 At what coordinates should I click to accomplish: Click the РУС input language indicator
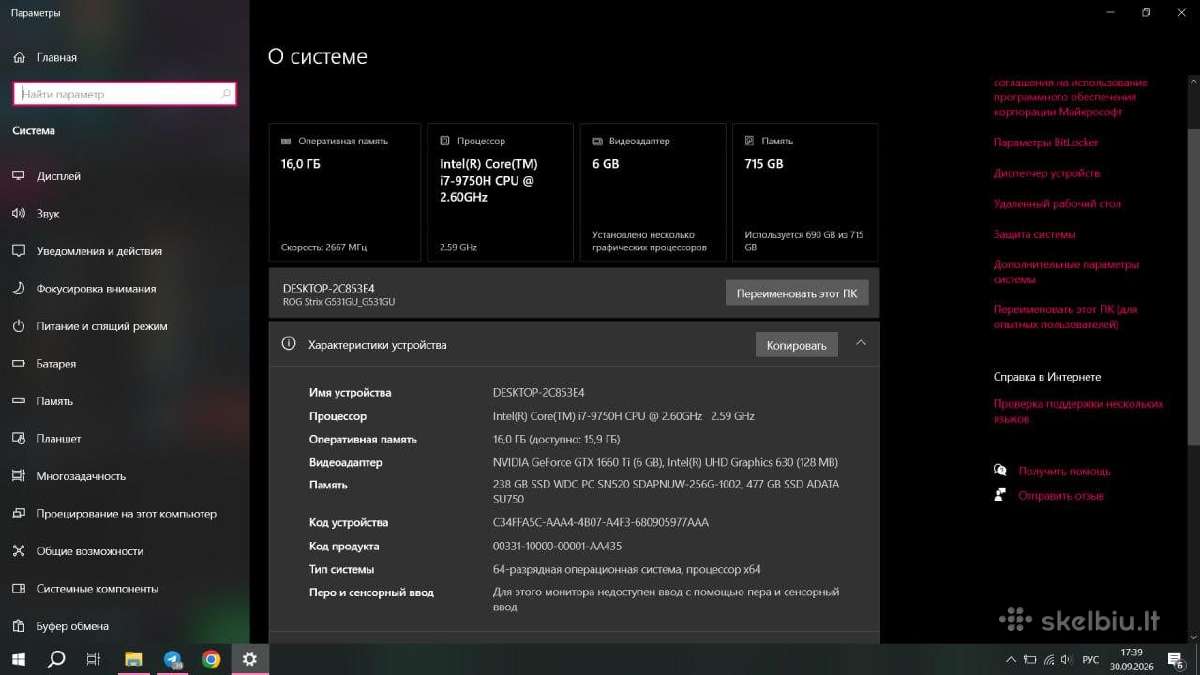click(1091, 660)
